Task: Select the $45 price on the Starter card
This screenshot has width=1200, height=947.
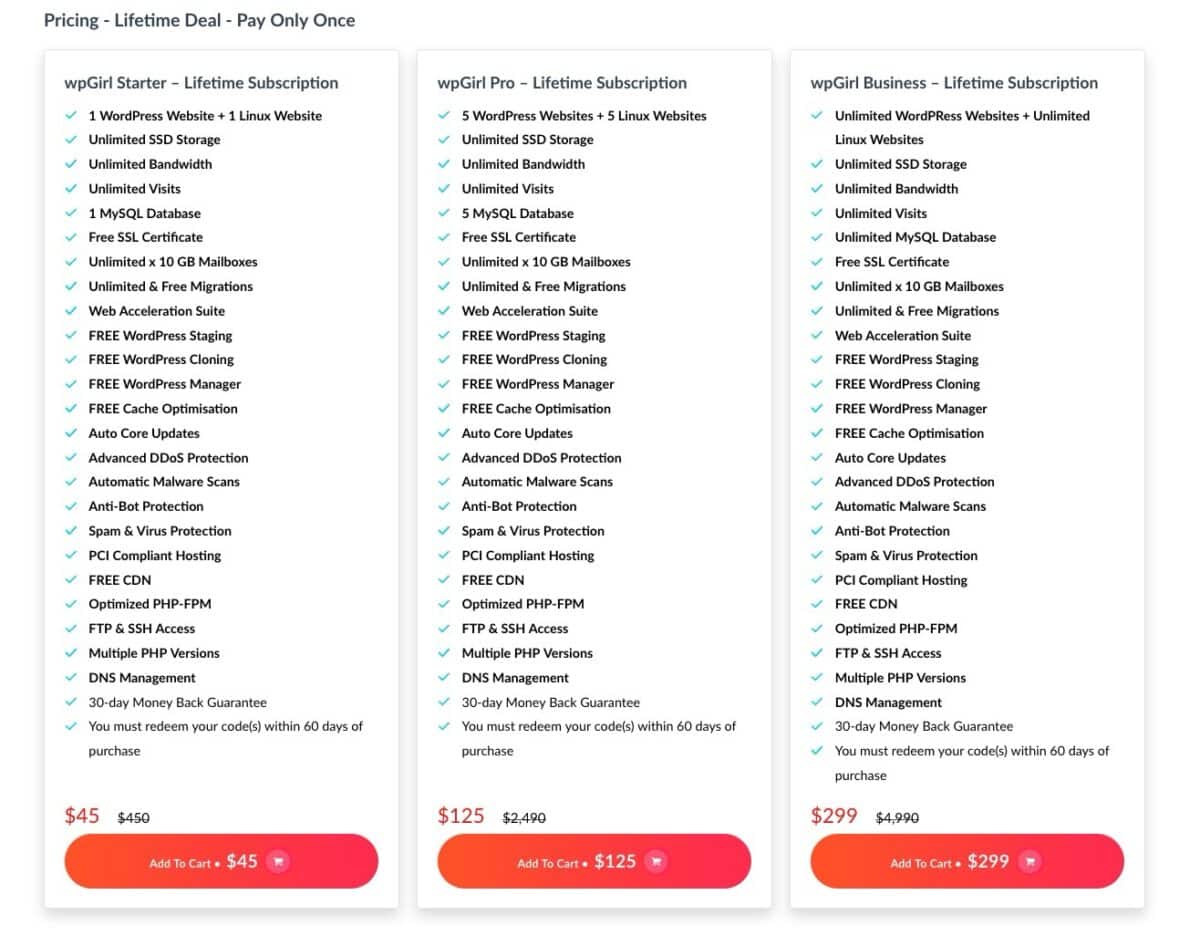Action: pos(81,815)
